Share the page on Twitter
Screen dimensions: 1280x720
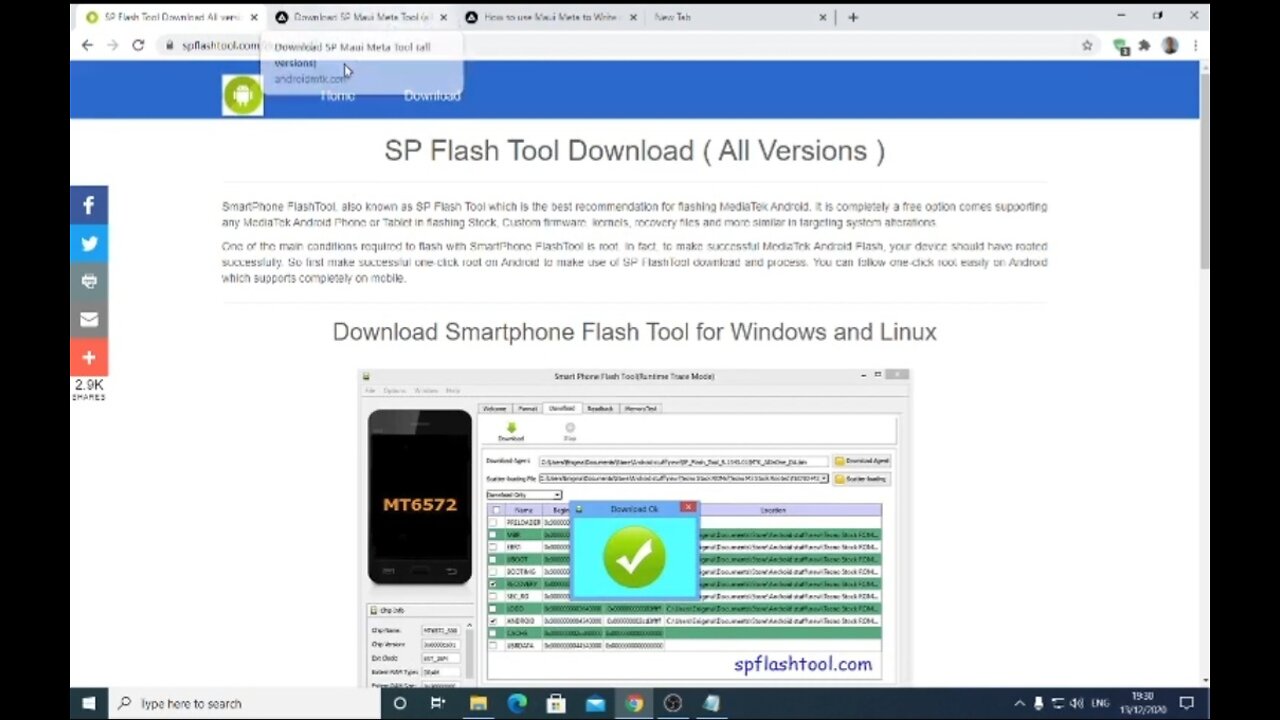89,243
